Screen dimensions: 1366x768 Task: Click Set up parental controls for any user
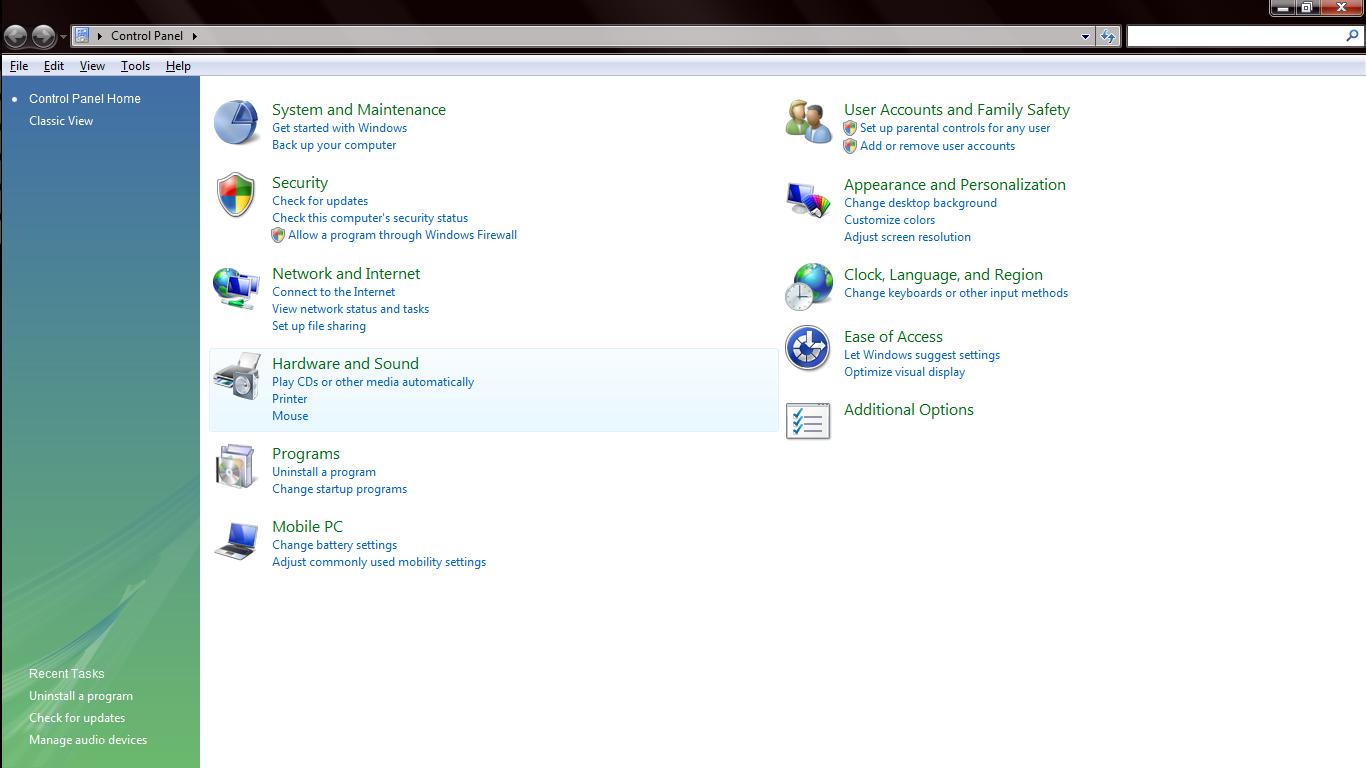point(955,128)
